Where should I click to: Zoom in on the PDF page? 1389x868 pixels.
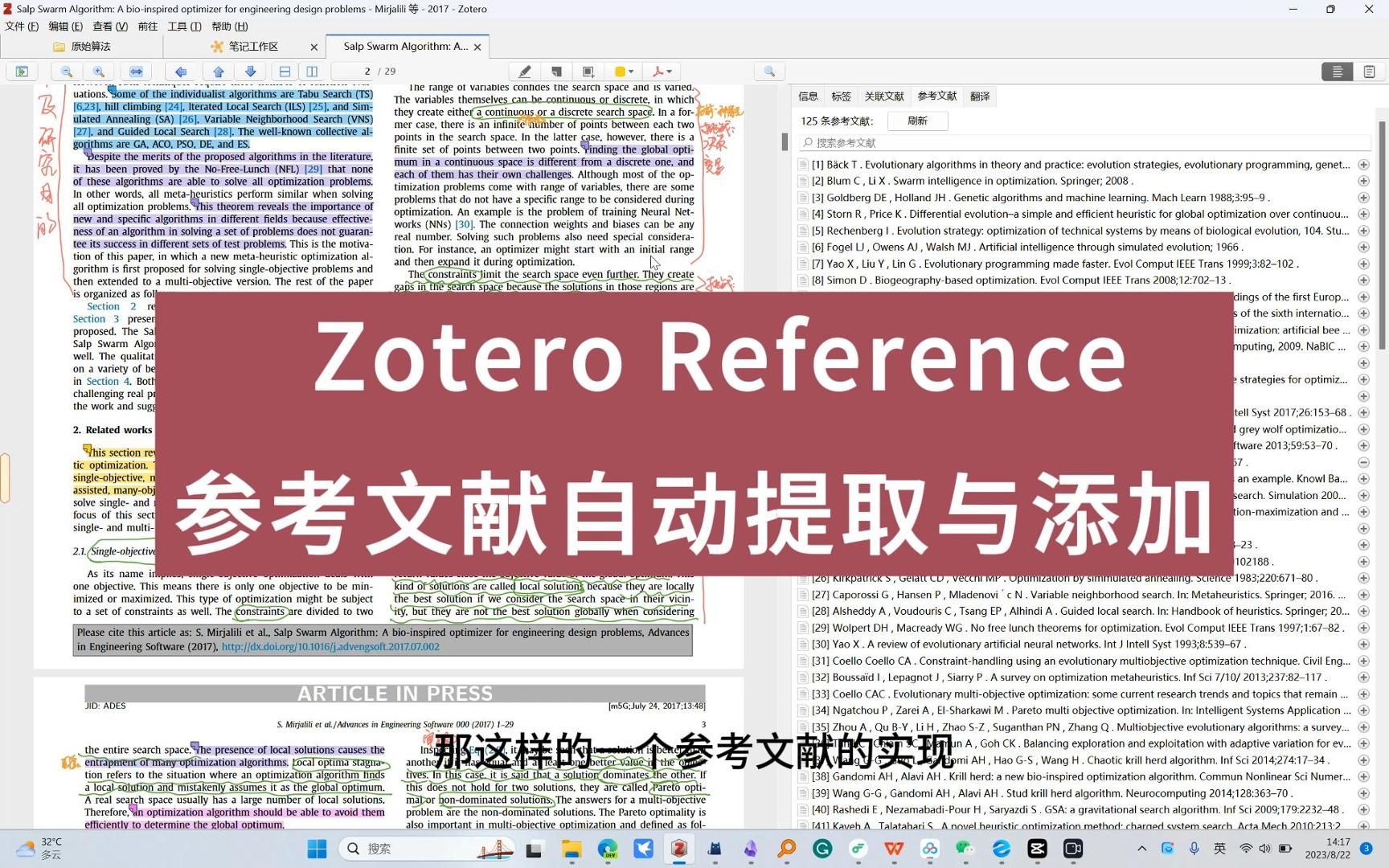pyautogui.click(x=99, y=72)
